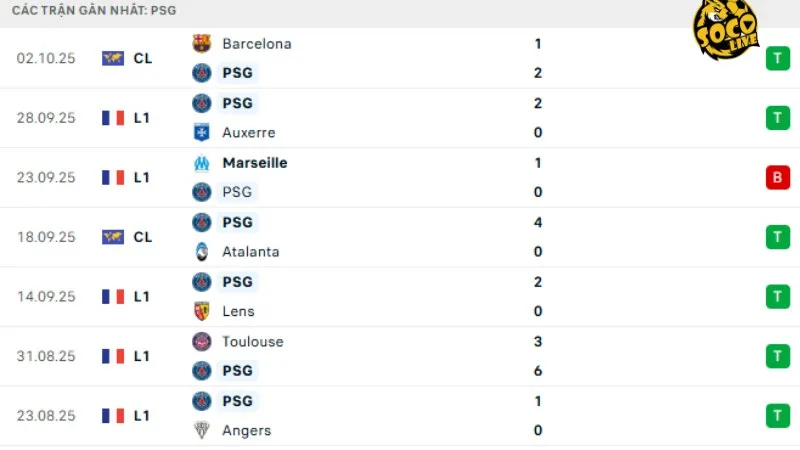Click French flag icon for 28.09.25 match
This screenshot has width=800, height=450.
[x=113, y=118]
